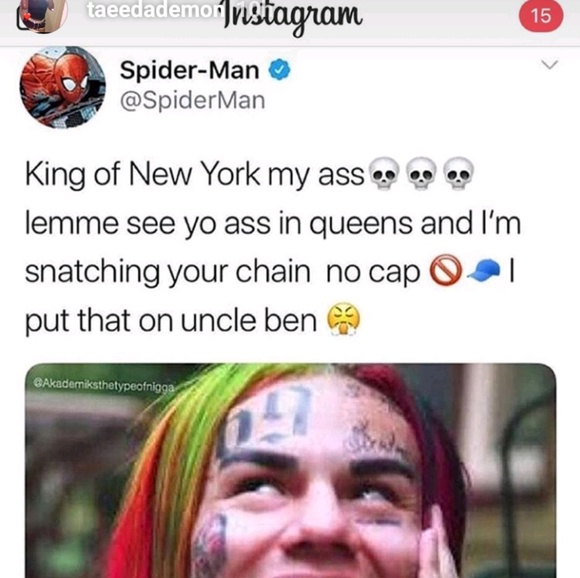This screenshot has width=580, height=578.
Task: Click the middle skull emoji
Action: 421,173
